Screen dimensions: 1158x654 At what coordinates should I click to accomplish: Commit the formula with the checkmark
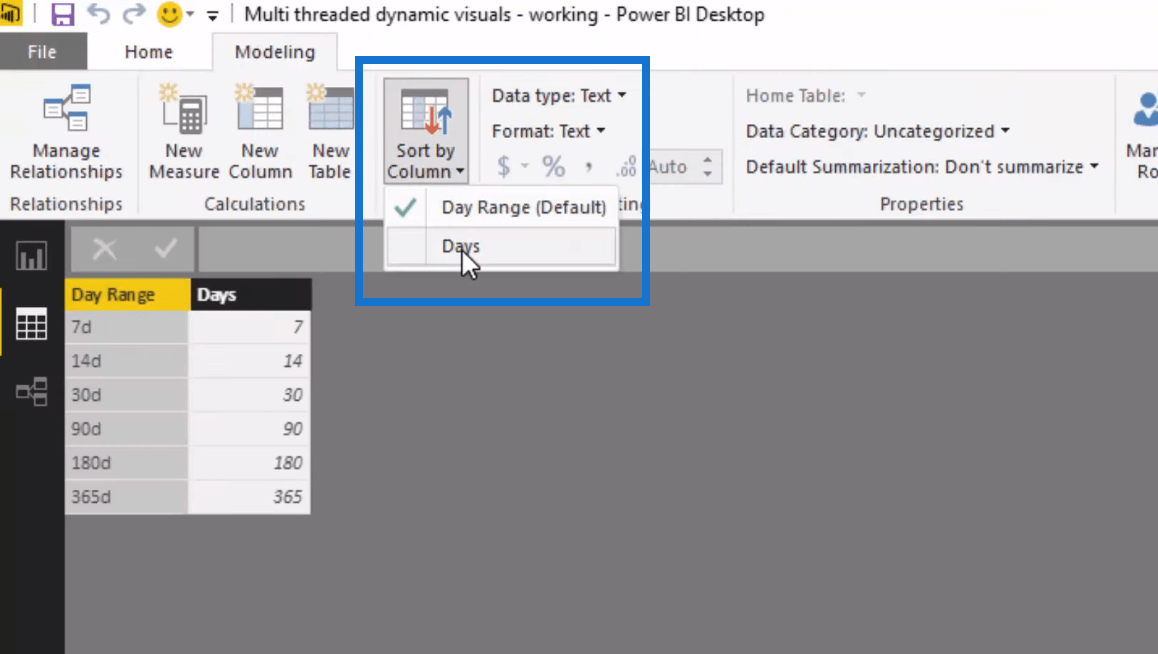(165, 249)
